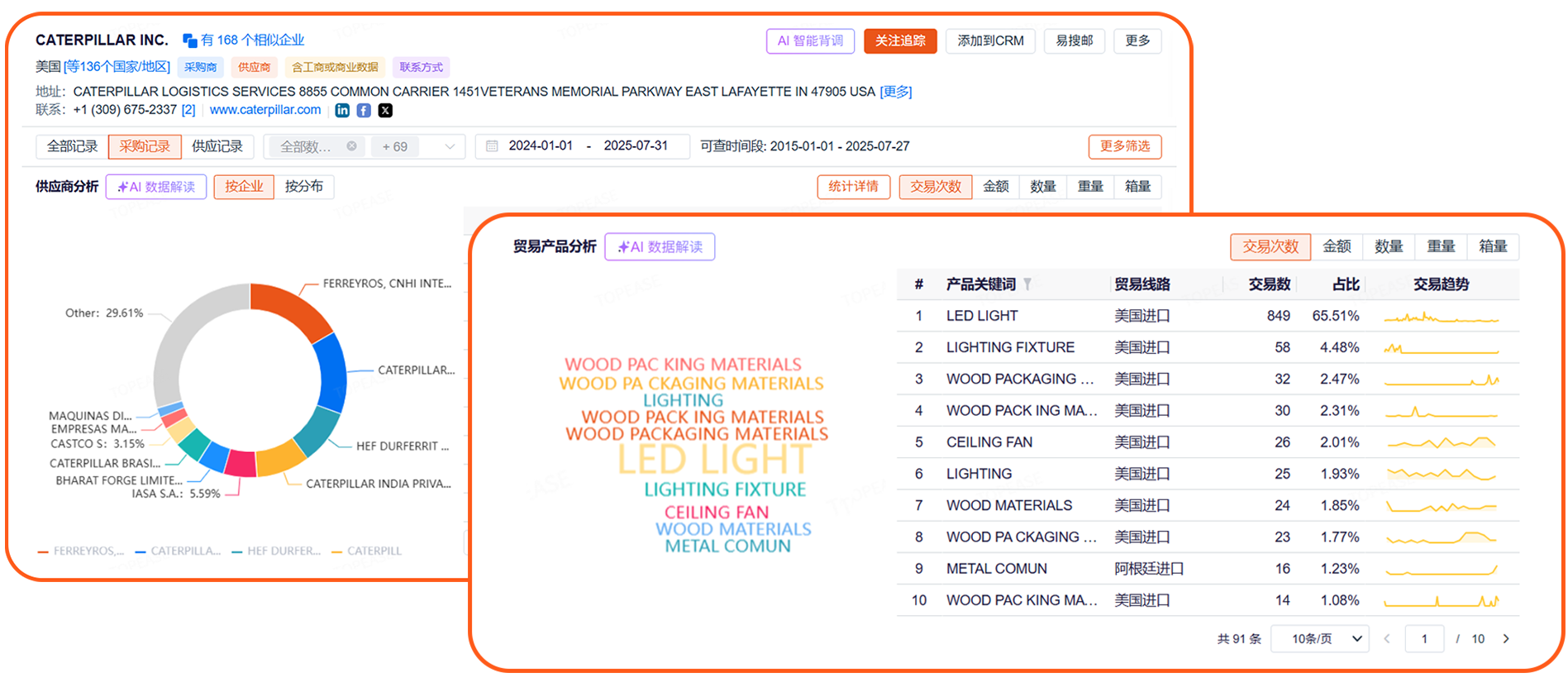Click the end date 2025-07-31 field
This screenshot has width=1568, height=692.
point(636,146)
